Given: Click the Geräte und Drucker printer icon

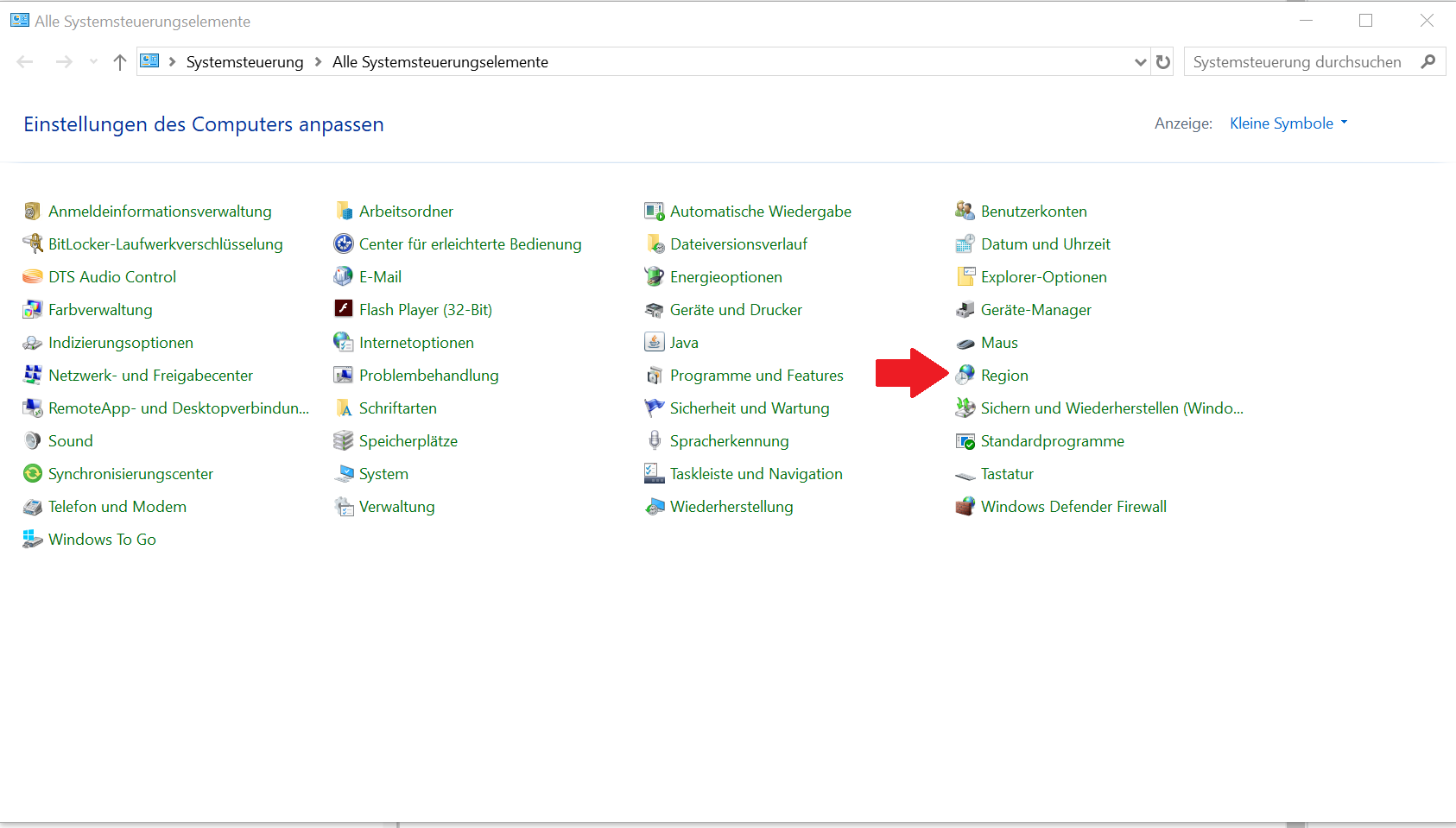Looking at the screenshot, I should point(654,310).
